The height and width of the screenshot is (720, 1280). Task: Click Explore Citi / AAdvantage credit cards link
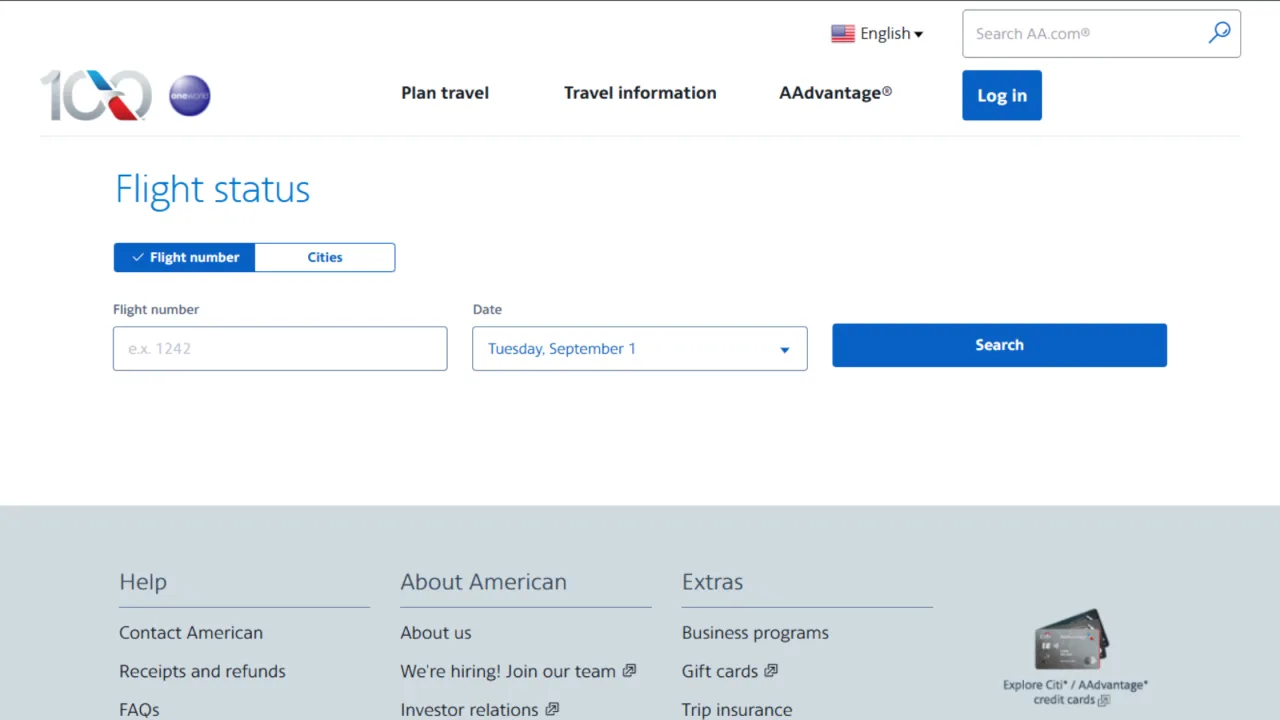coord(1075,692)
